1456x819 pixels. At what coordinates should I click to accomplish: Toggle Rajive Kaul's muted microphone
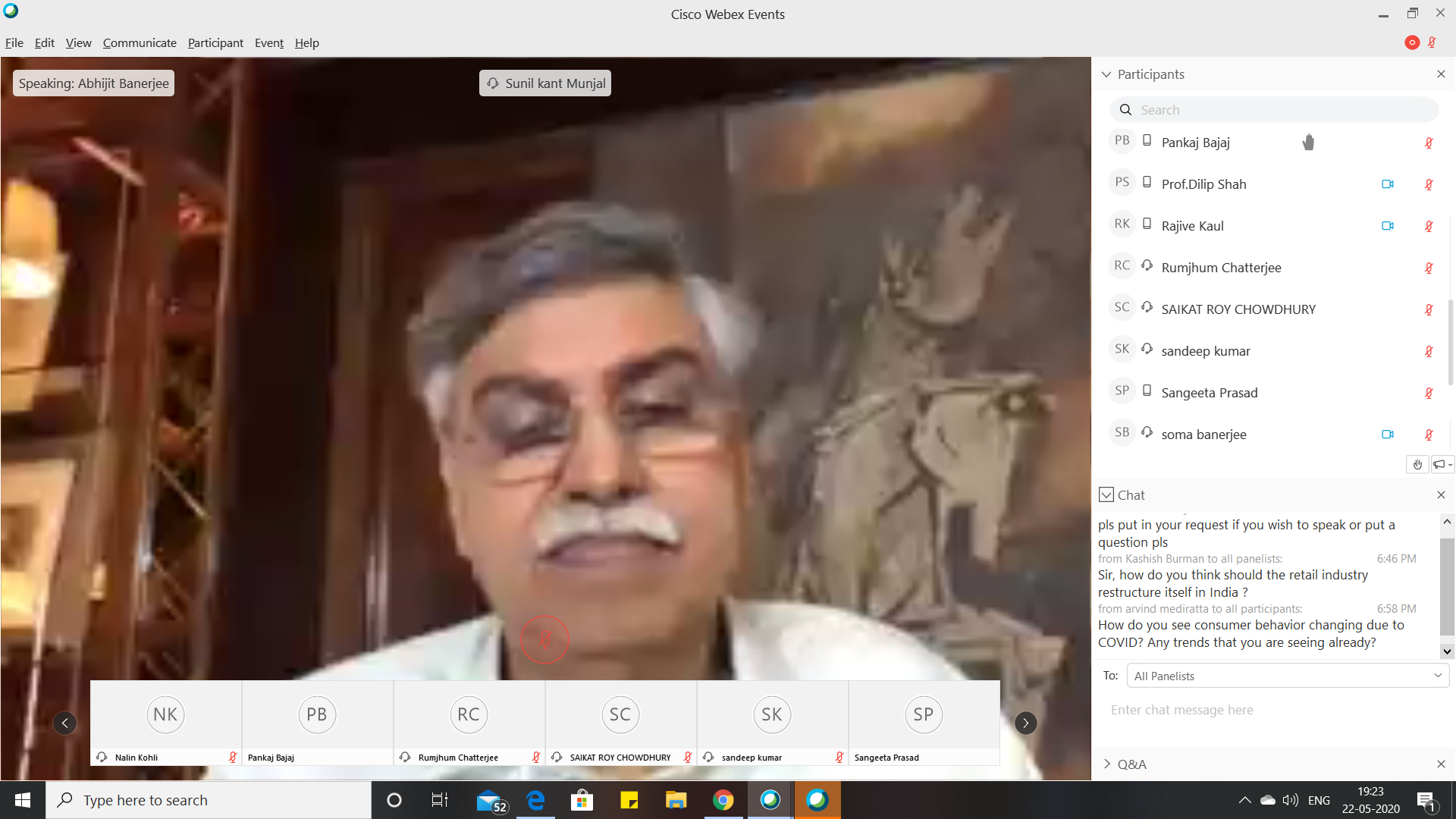(1429, 226)
